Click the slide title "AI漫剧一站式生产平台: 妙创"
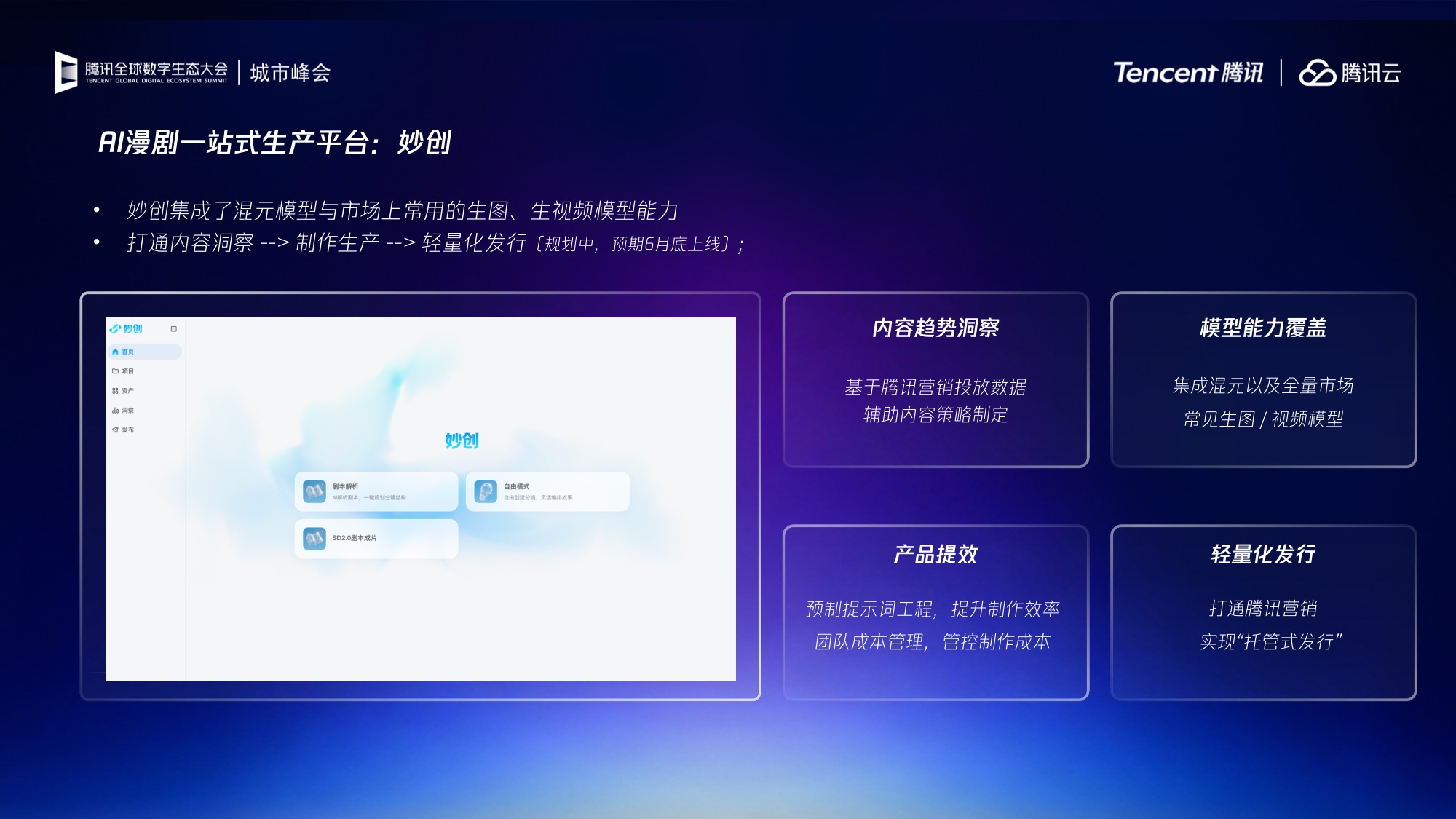The height and width of the screenshot is (819, 1456). point(275,143)
